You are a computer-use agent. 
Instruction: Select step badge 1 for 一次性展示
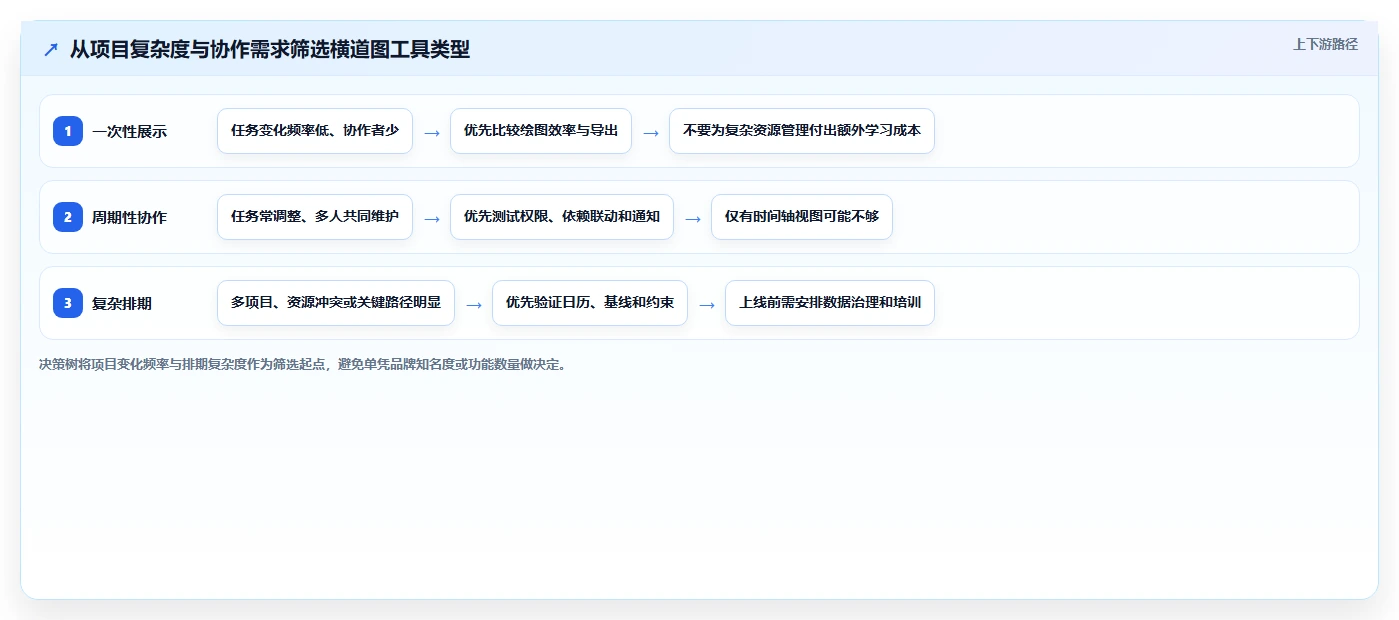tap(68, 131)
